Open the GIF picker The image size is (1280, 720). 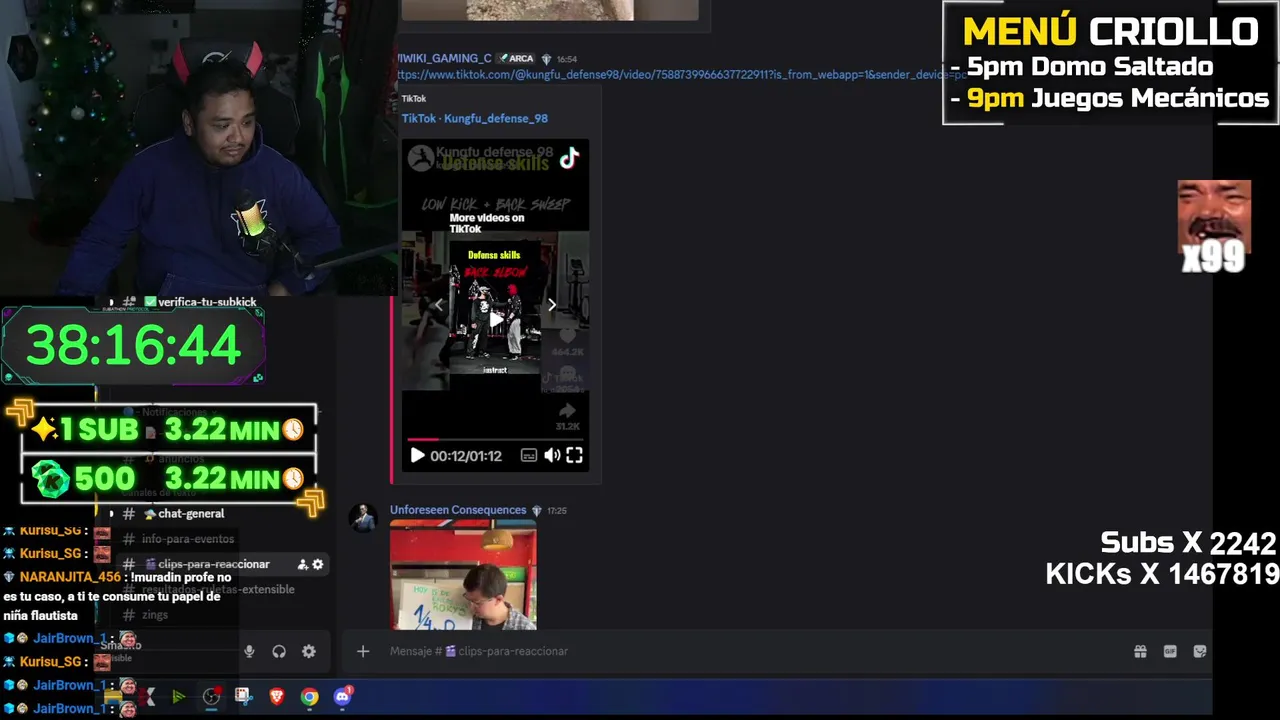[x=1170, y=651]
